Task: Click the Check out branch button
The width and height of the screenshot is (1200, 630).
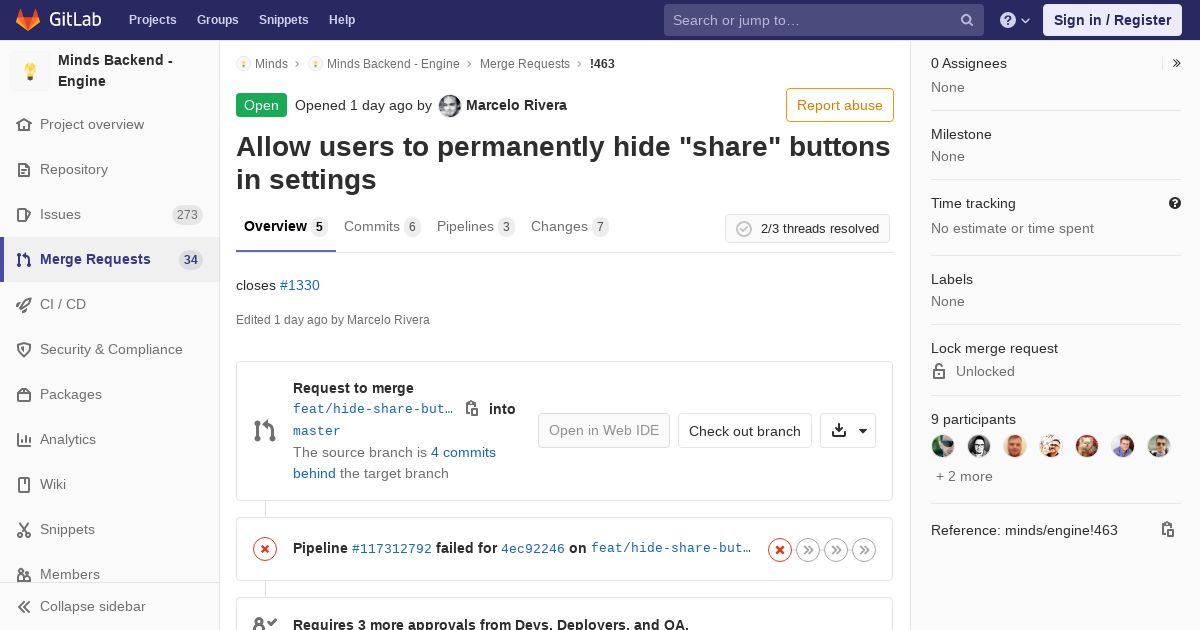Action: tap(744, 431)
